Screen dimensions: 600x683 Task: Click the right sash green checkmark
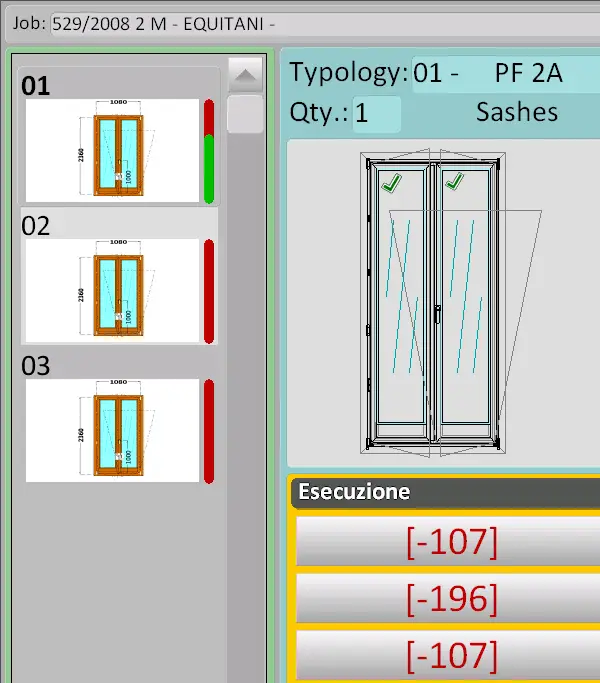pos(454,181)
